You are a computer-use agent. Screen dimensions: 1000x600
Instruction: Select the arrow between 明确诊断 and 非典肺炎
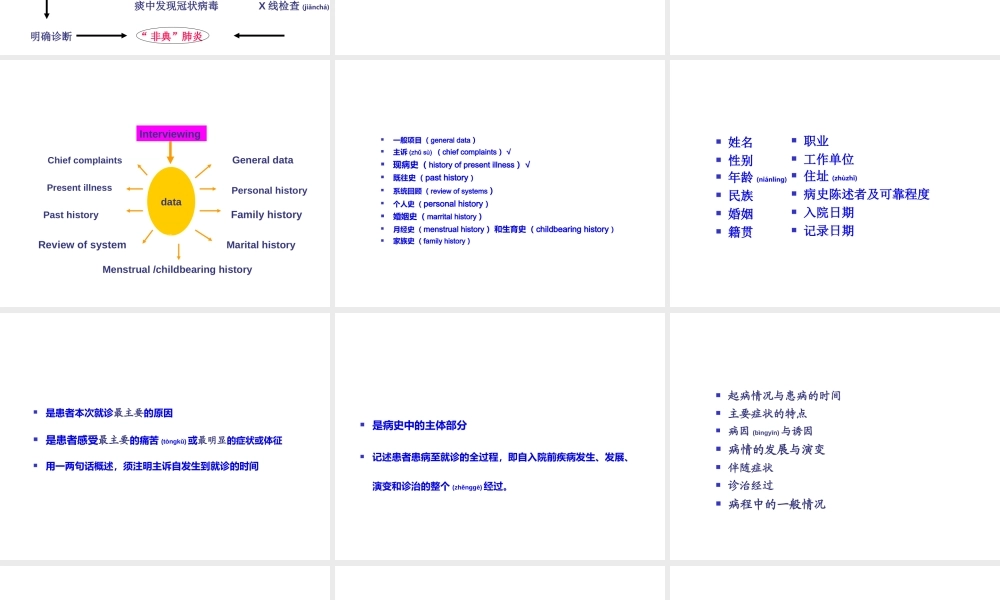pos(100,35)
